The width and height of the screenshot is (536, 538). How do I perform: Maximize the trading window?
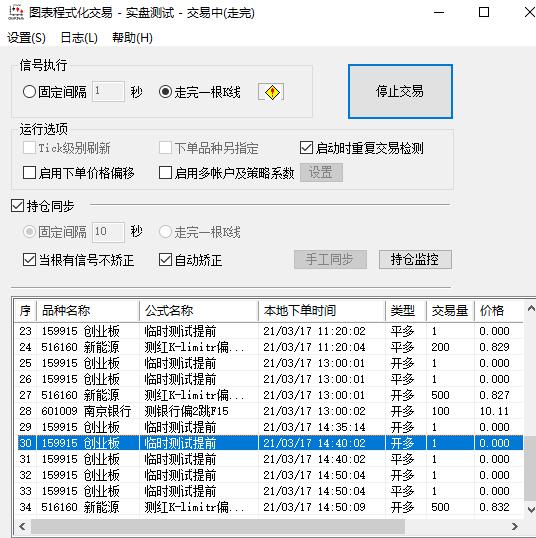point(484,13)
